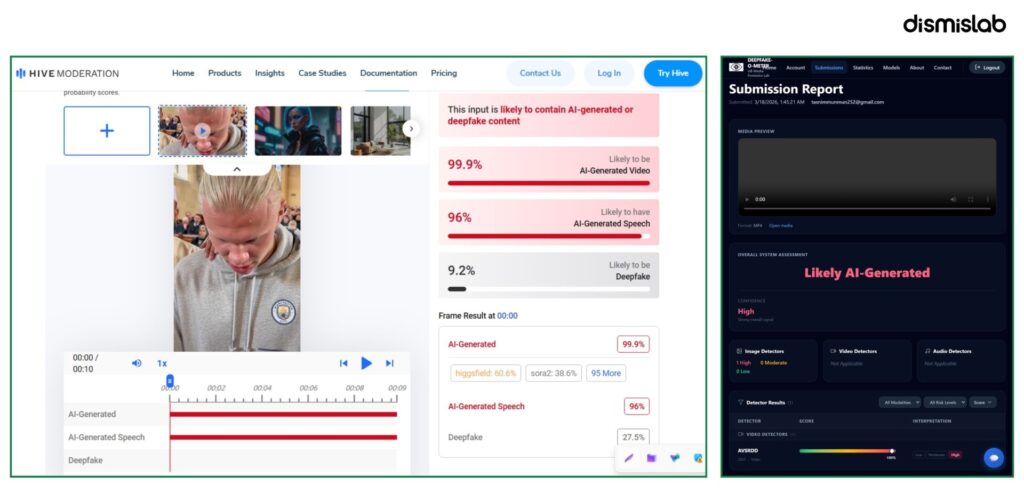1024x494 pixels.
Task: Collapse the sample panel with up chevron
Action: 237,169
